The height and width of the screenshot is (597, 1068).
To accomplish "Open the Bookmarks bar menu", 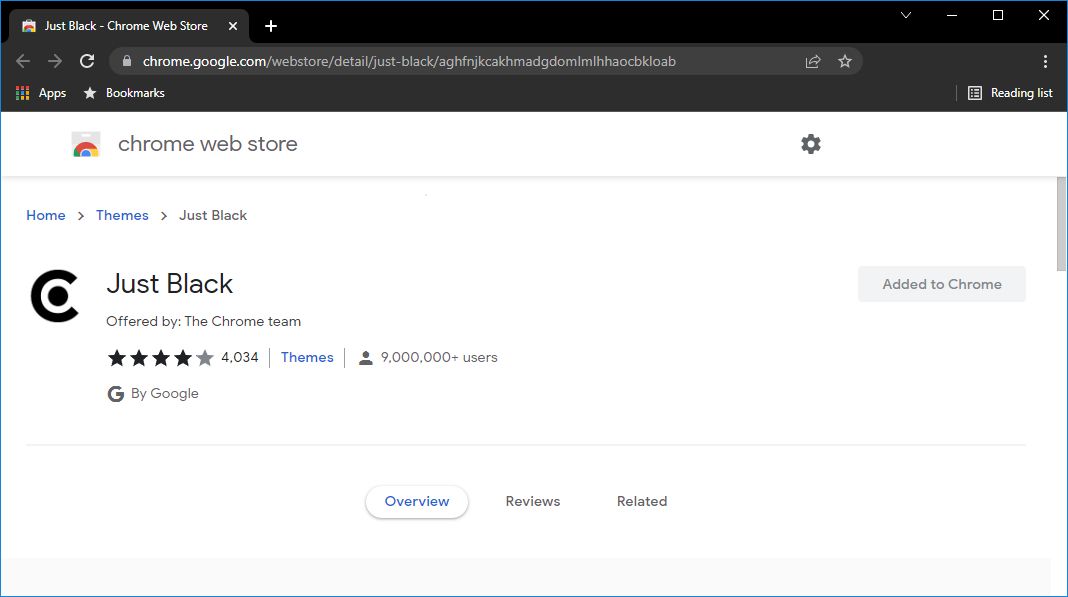I will tap(123, 92).
